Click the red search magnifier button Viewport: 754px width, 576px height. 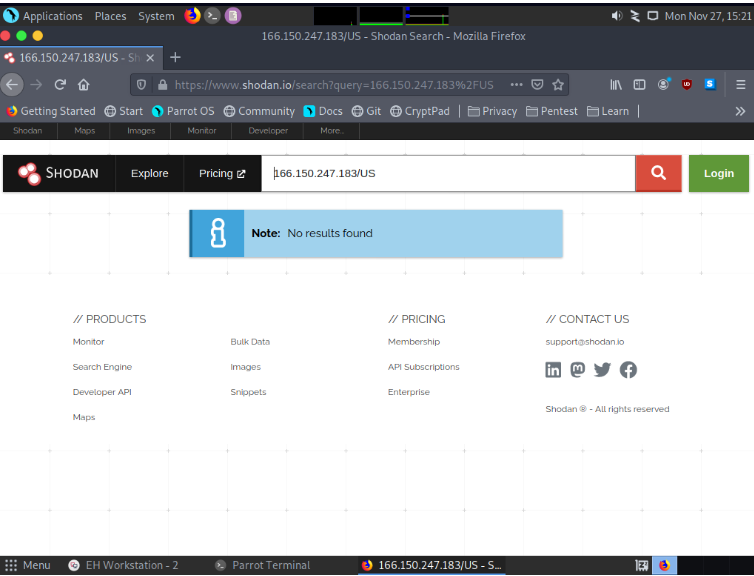pyautogui.click(x=658, y=173)
